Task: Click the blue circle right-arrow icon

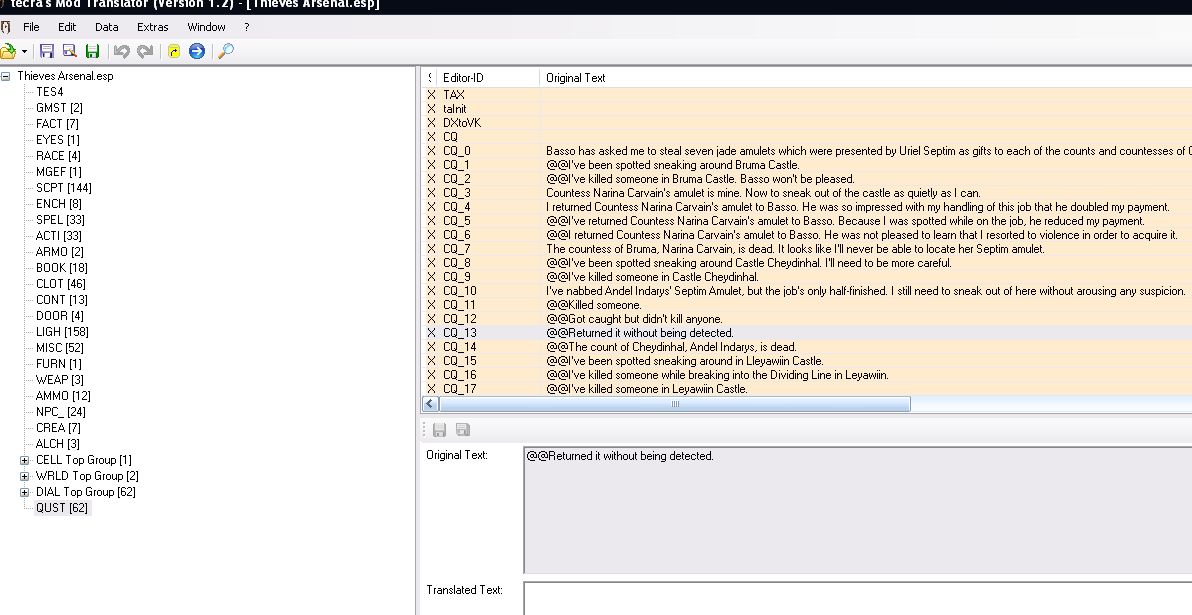Action: pyautogui.click(x=197, y=51)
